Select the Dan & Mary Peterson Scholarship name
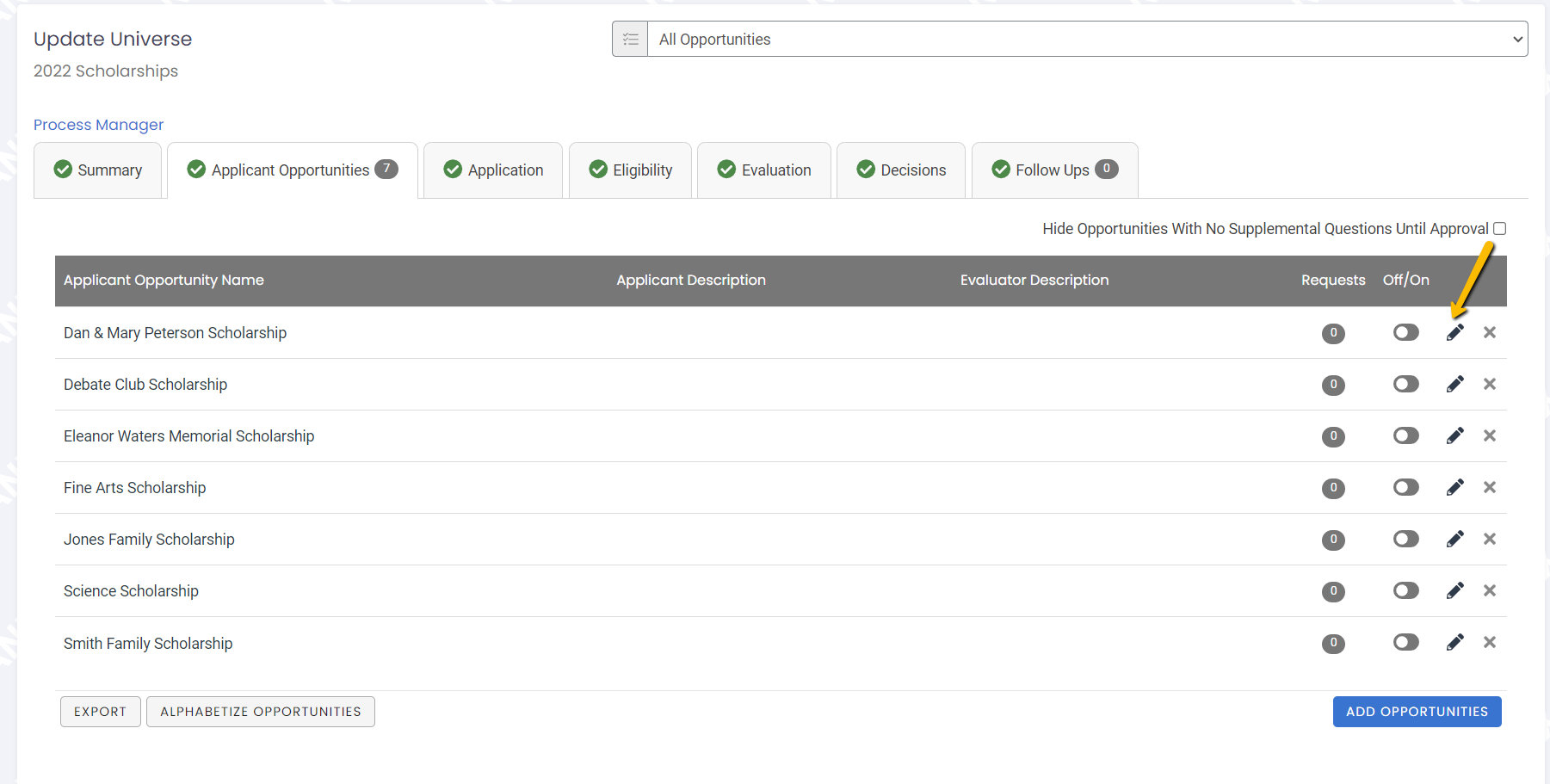 (175, 333)
